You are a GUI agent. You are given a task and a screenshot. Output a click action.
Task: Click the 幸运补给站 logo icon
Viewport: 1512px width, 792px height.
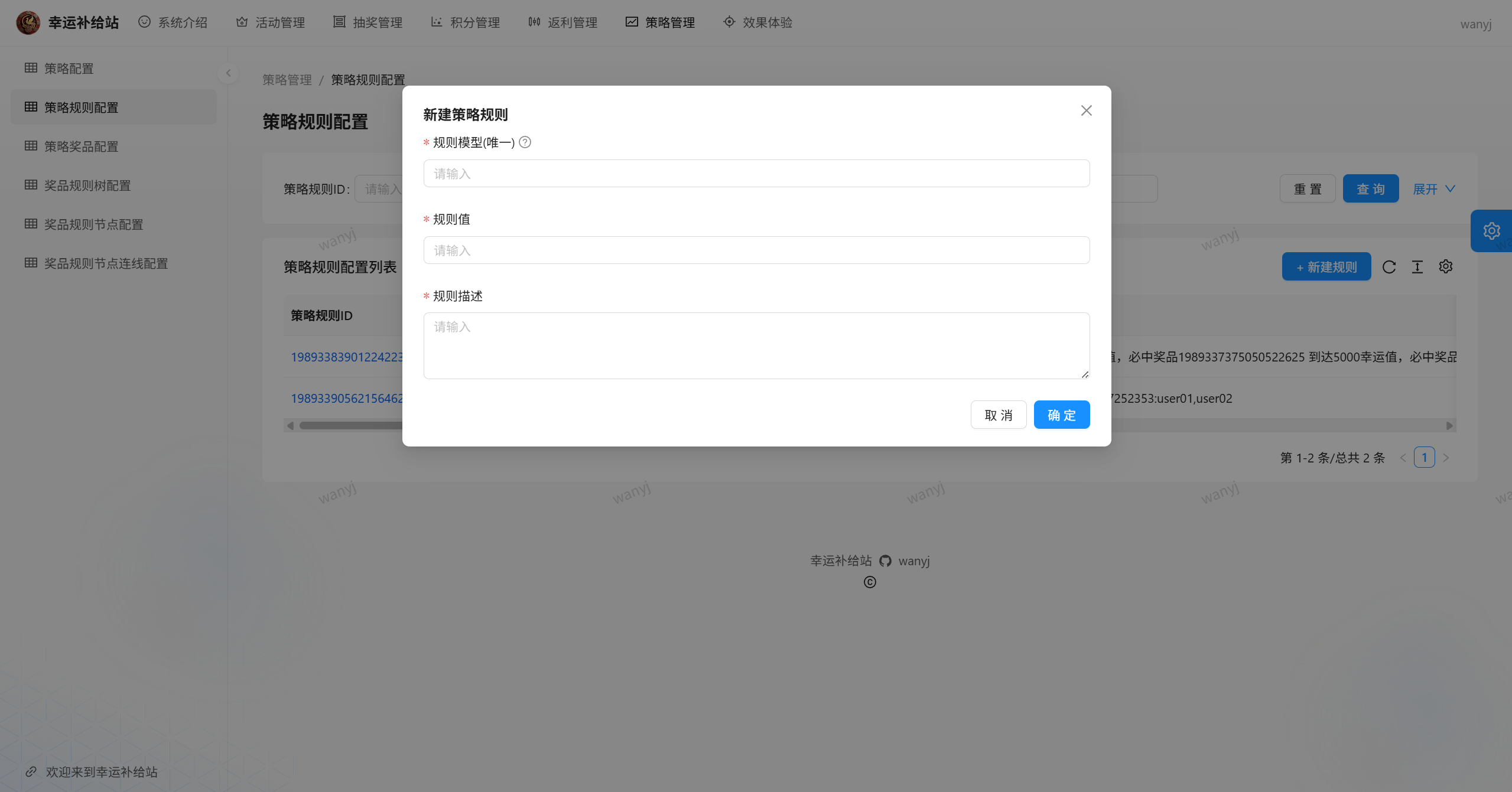pyautogui.click(x=28, y=22)
